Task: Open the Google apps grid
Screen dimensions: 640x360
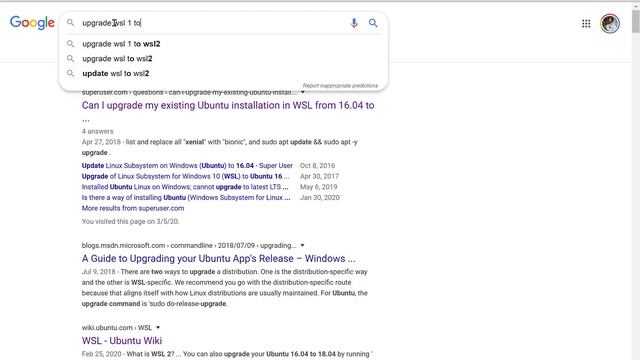Action: [x=586, y=24]
